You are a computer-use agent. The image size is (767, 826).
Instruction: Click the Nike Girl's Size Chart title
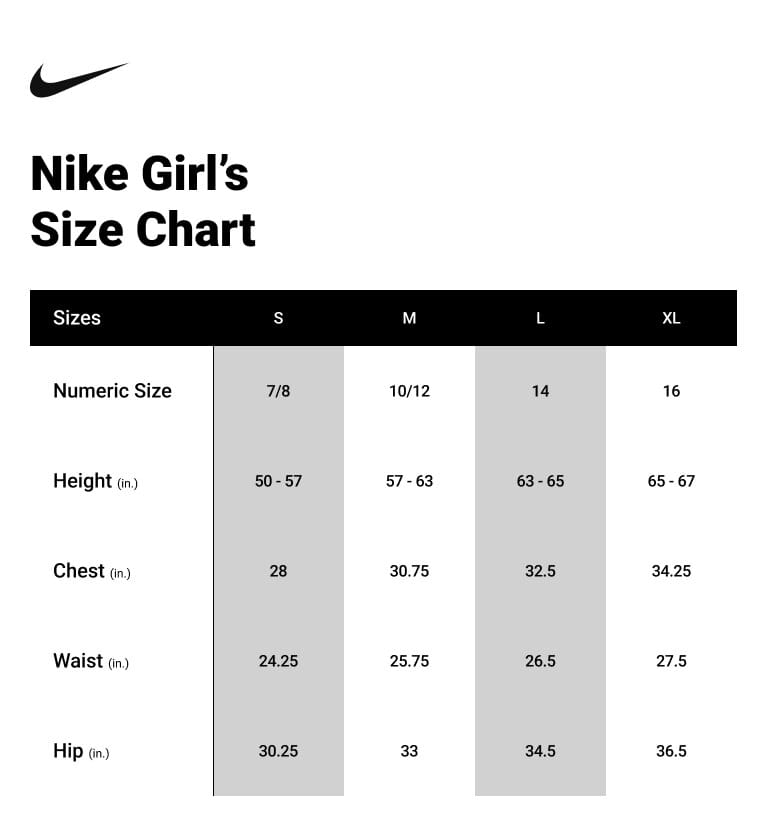click(142, 201)
